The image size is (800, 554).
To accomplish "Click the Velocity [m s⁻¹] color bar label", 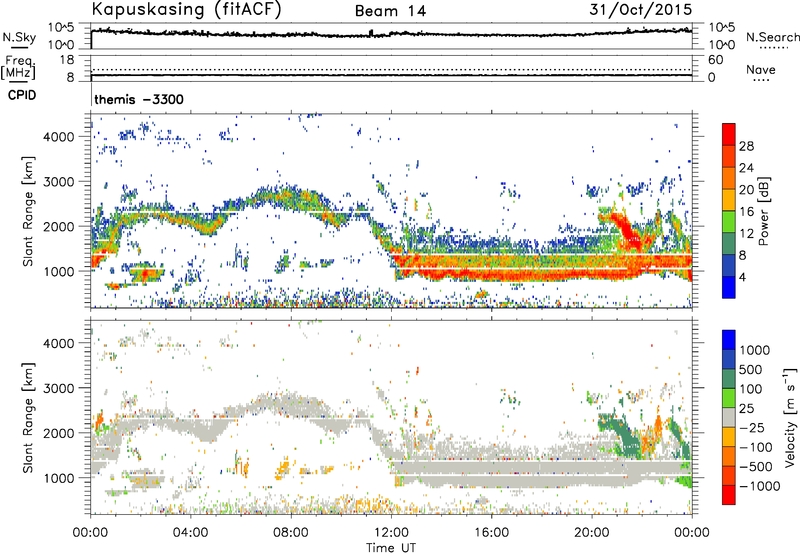I will pyautogui.click(x=790, y=417).
